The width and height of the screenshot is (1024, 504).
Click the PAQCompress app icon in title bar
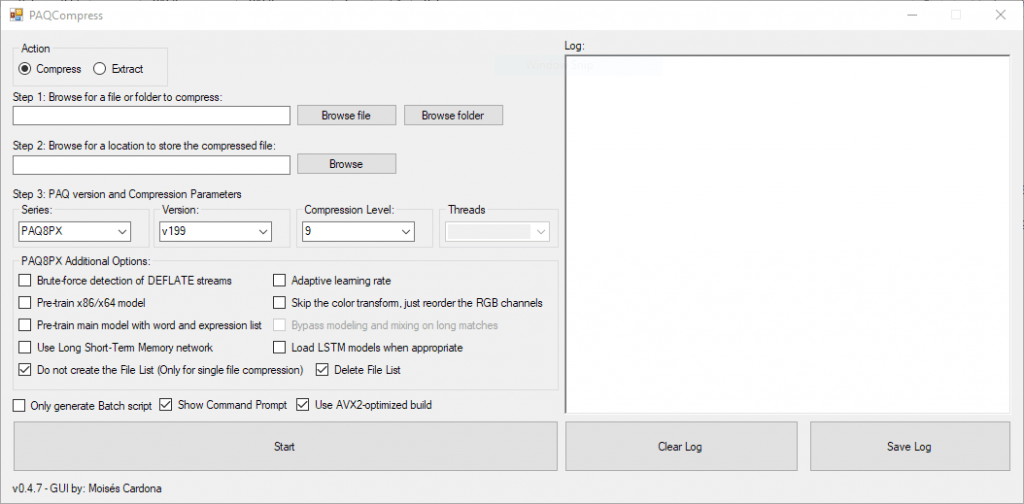16,15
